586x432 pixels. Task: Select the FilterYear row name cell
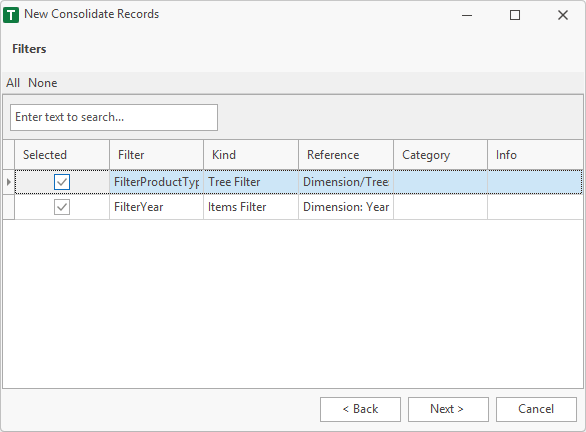[x=157, y=207]
